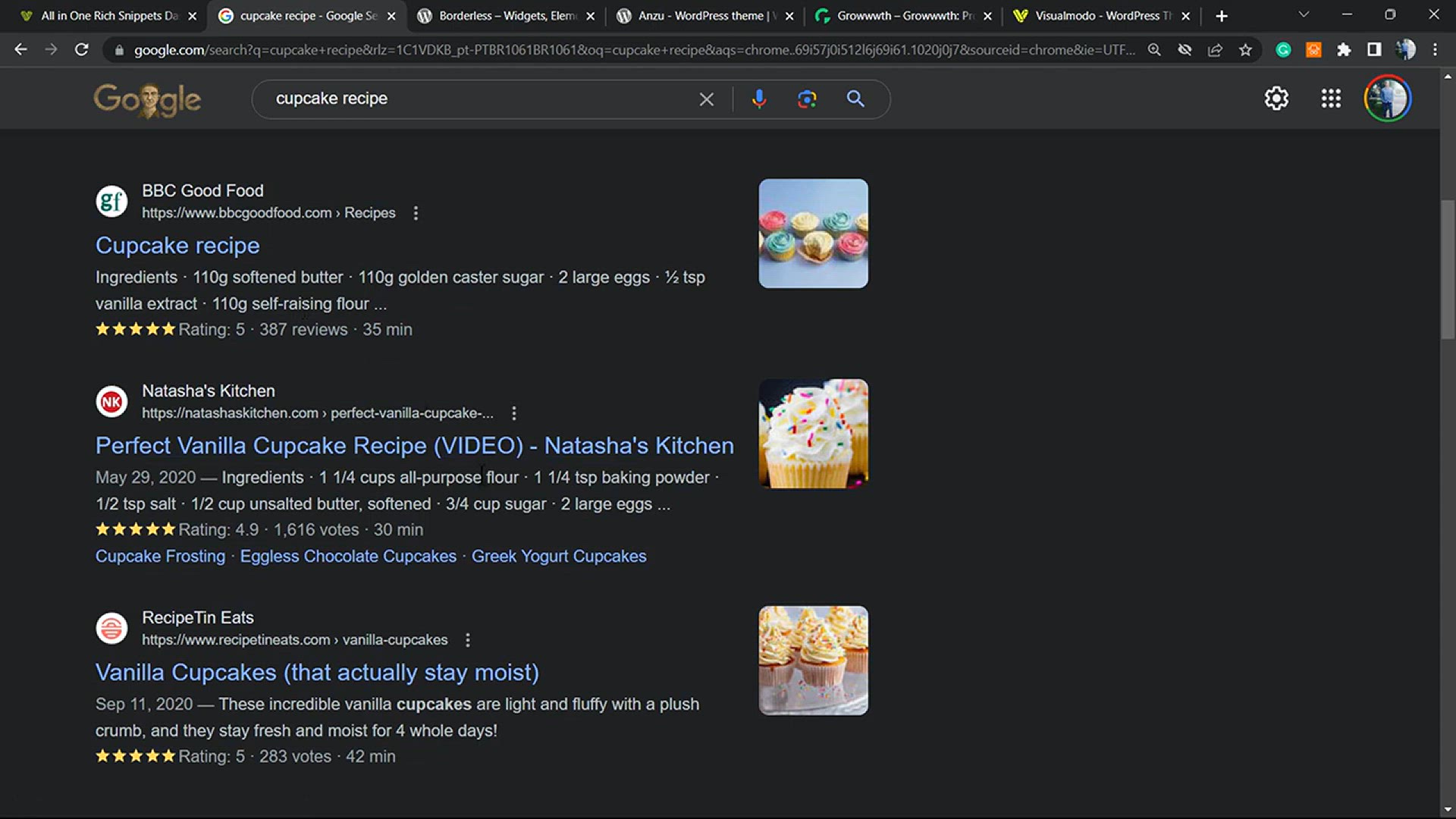1456x819 pixels.
Task: Bookmark this page with the star icon
Action: (1245, 49)
